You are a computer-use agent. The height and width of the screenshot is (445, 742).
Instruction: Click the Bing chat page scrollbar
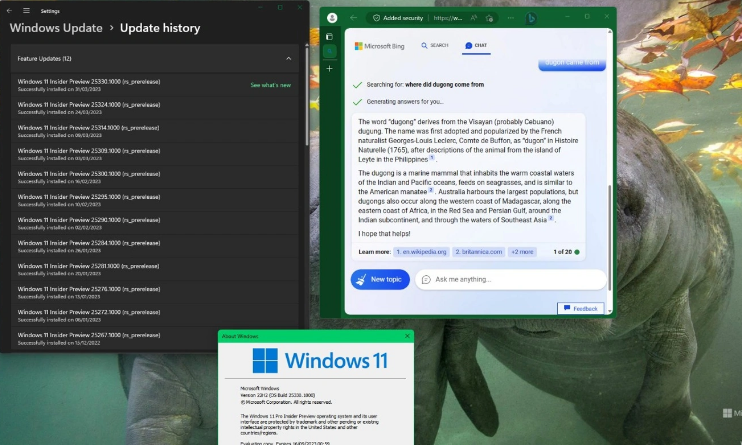tap(610, 237)
